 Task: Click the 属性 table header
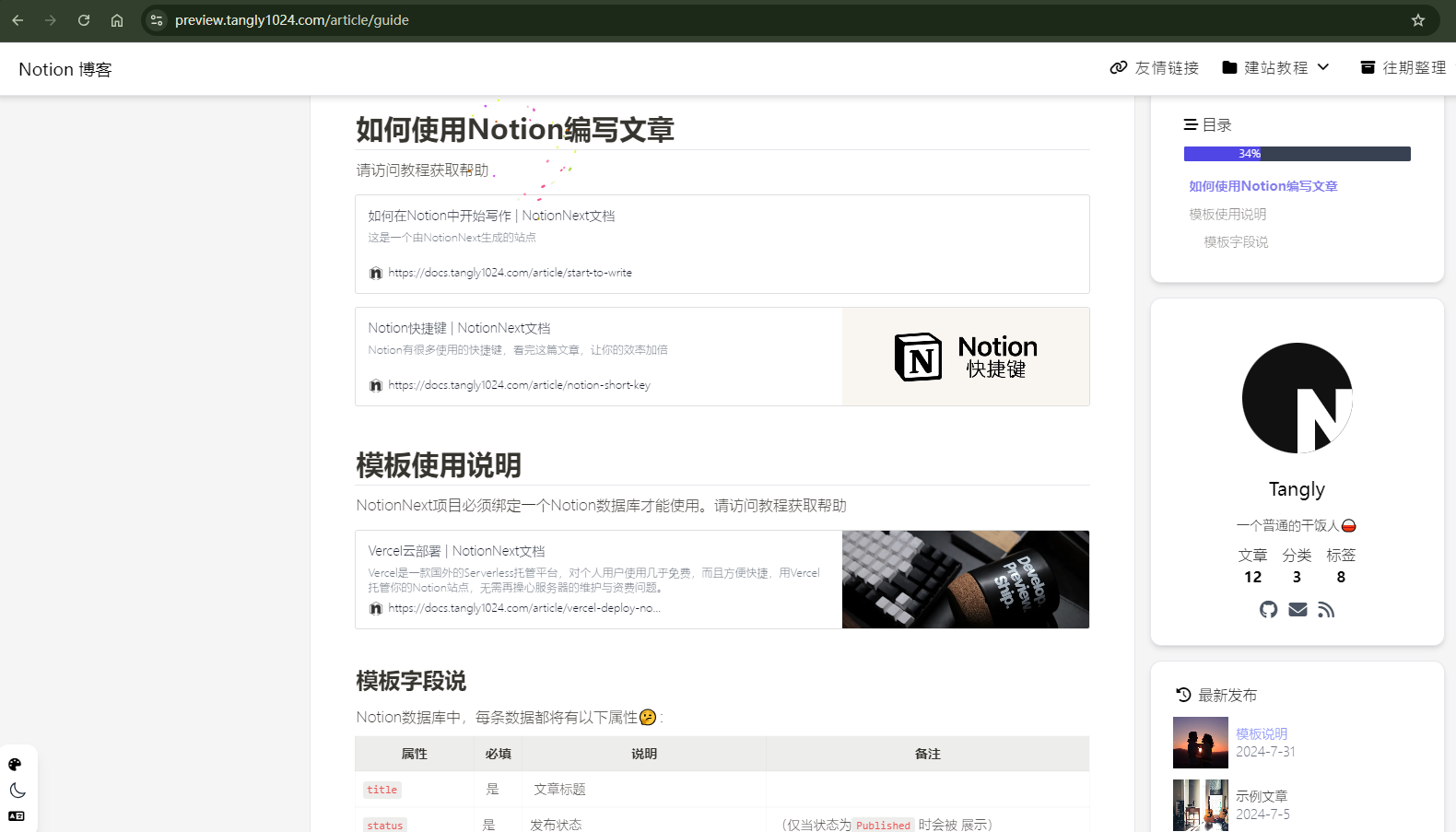[x=415, y=754]
